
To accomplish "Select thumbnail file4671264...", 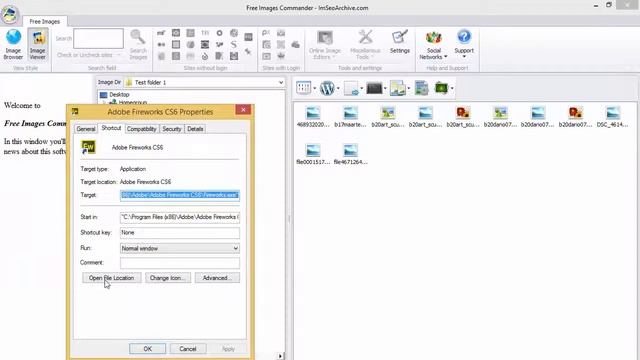I will pos(350,154).
